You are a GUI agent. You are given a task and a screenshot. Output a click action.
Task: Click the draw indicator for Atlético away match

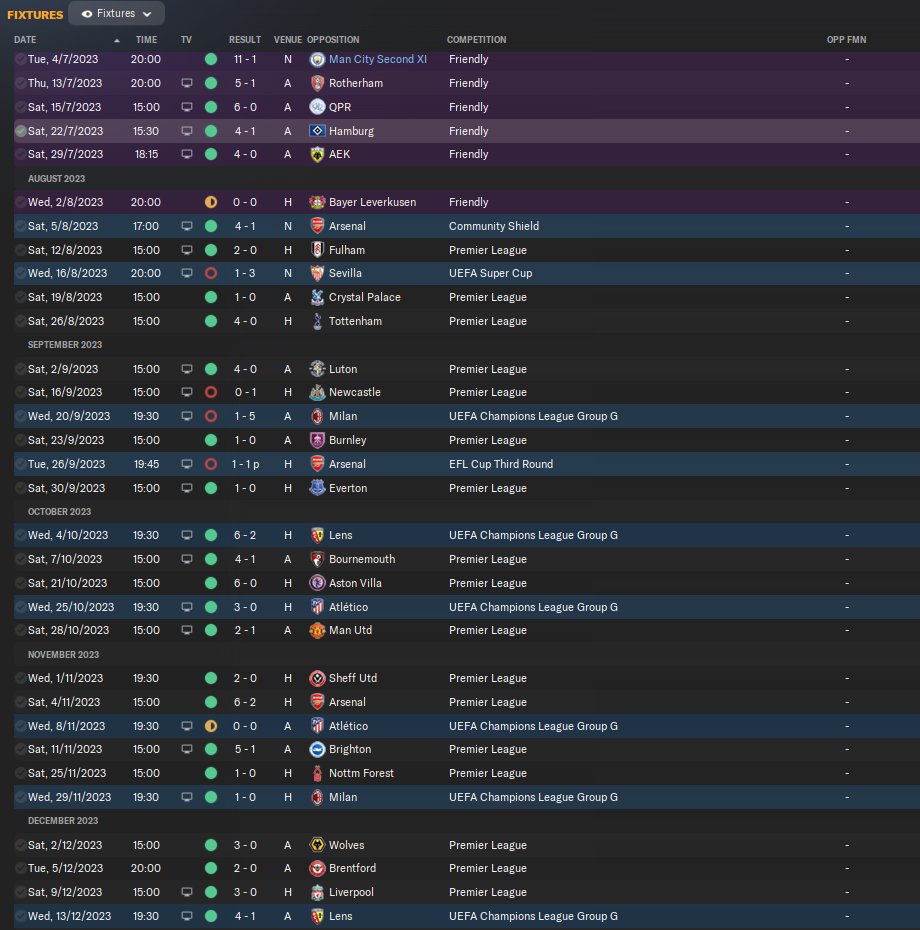(x=211, y=726)
